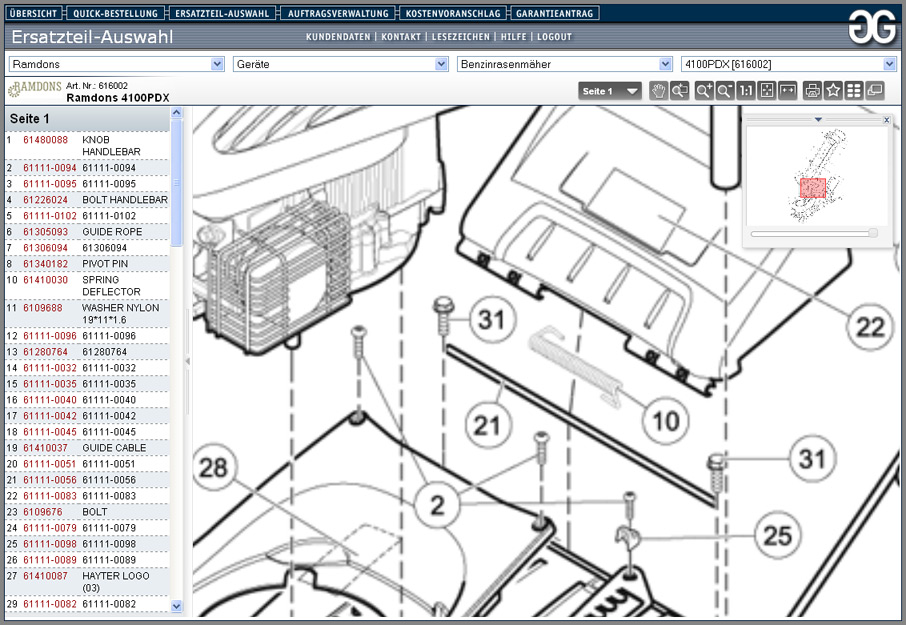Select callout 31 directly above callout 21
Screen dimensions: 906x625
click(x=491, y=319)
